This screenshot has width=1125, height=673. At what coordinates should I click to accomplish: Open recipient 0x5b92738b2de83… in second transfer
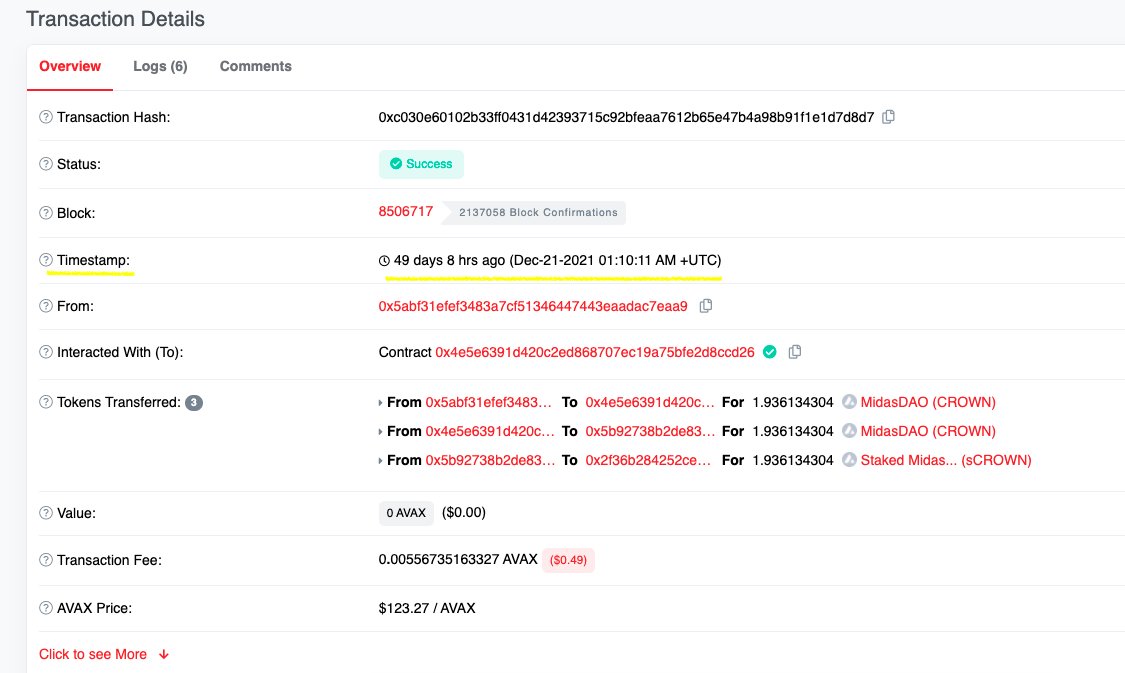point(650,431)
